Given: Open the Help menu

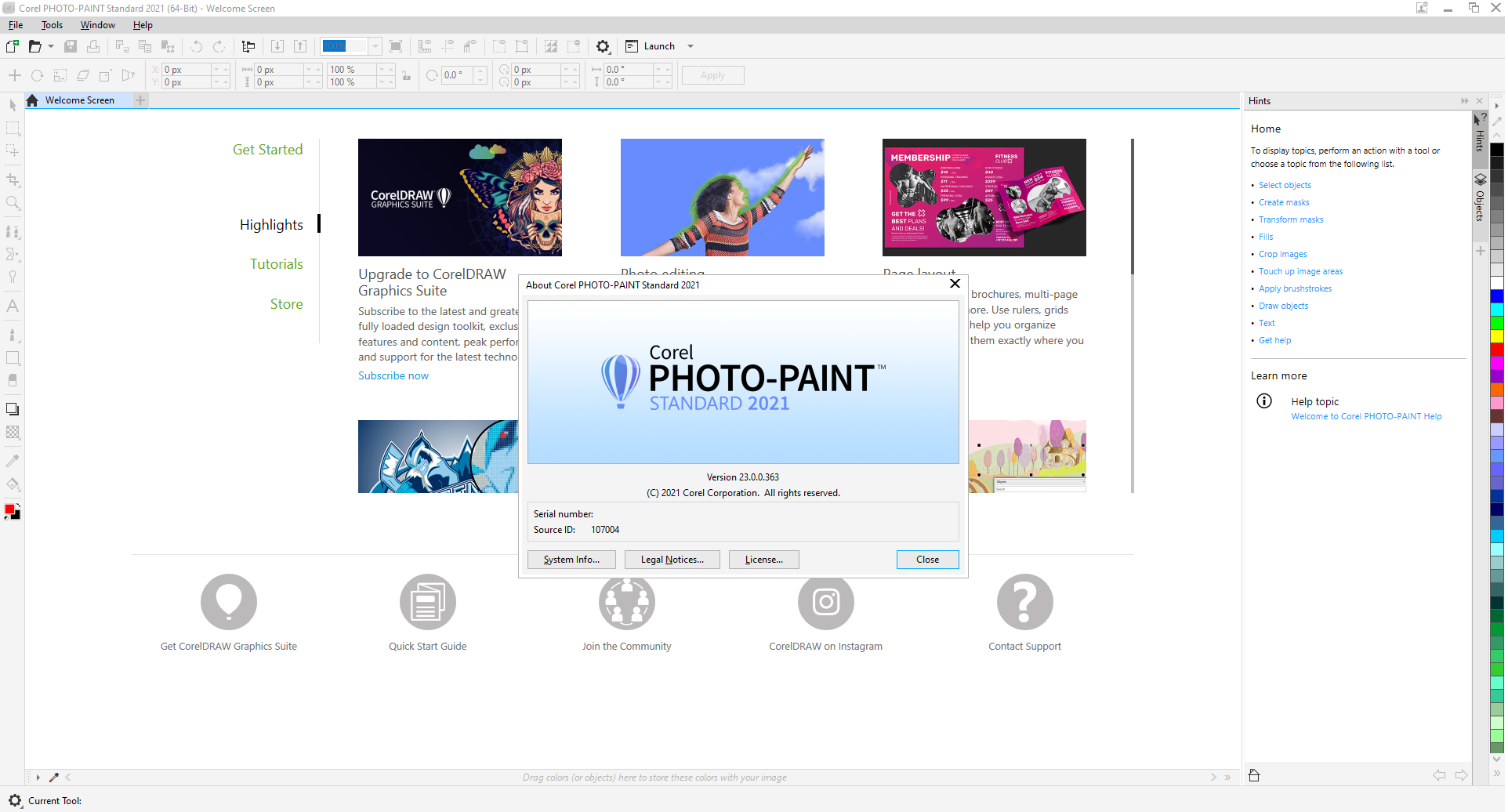Looking at the screenshot, I should point(143,25).
